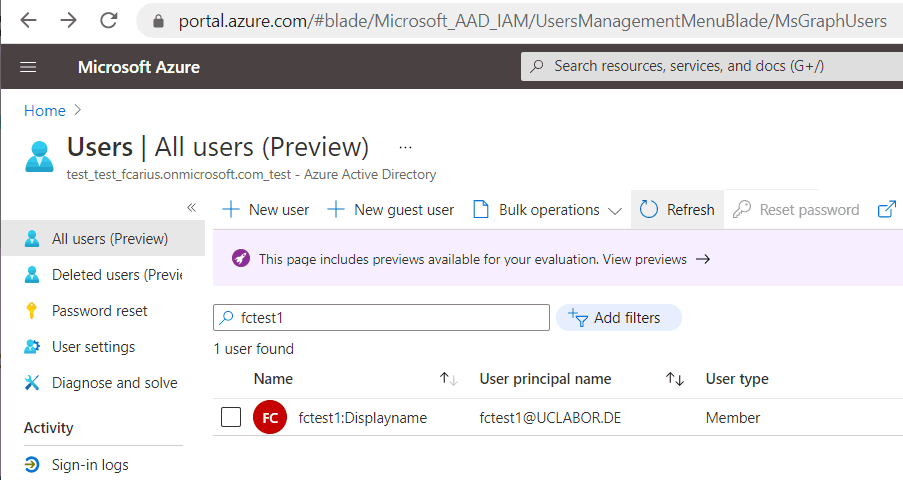Click the New guest user button

[390, 210]
